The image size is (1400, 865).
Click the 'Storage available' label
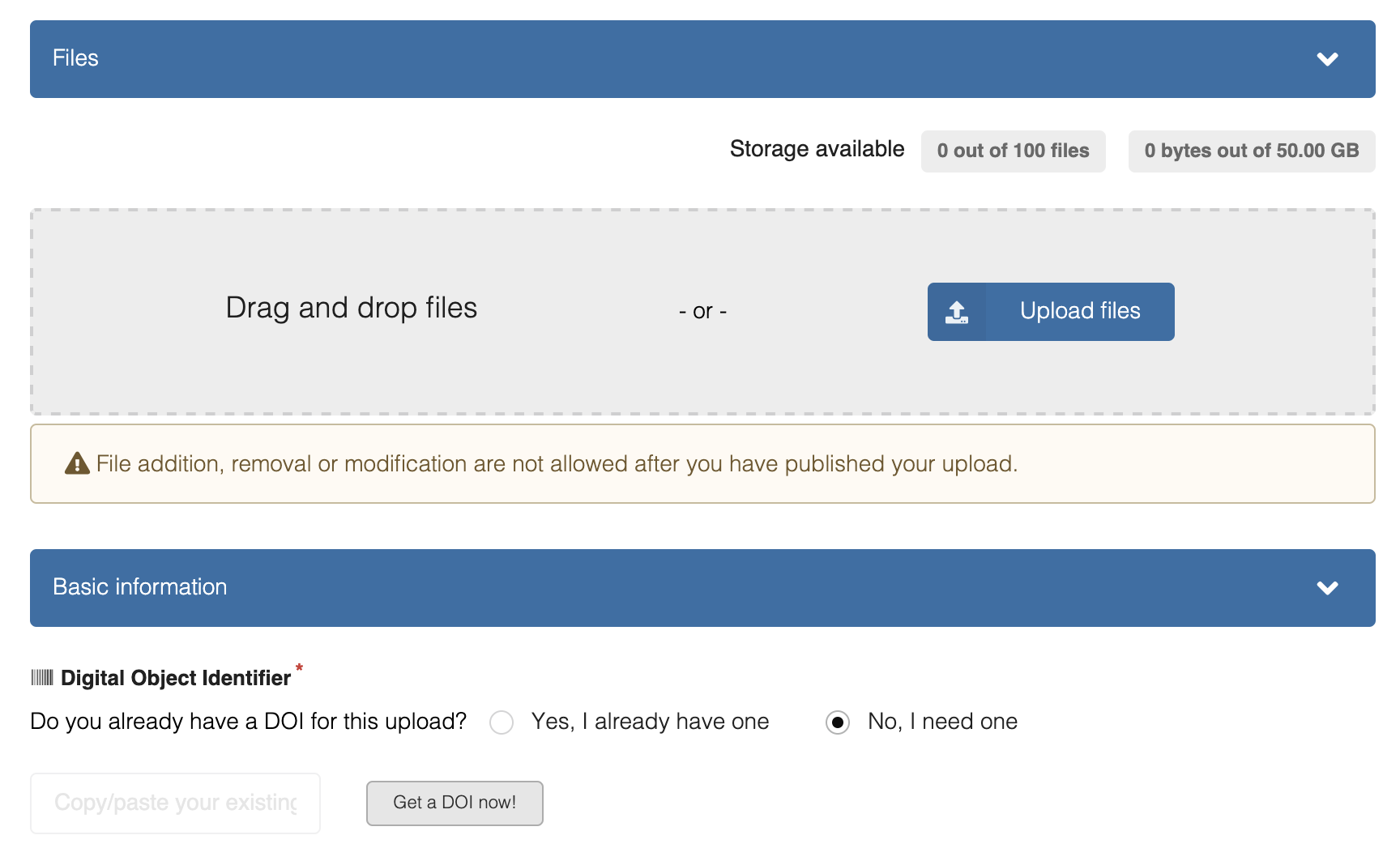pos(817,149)
